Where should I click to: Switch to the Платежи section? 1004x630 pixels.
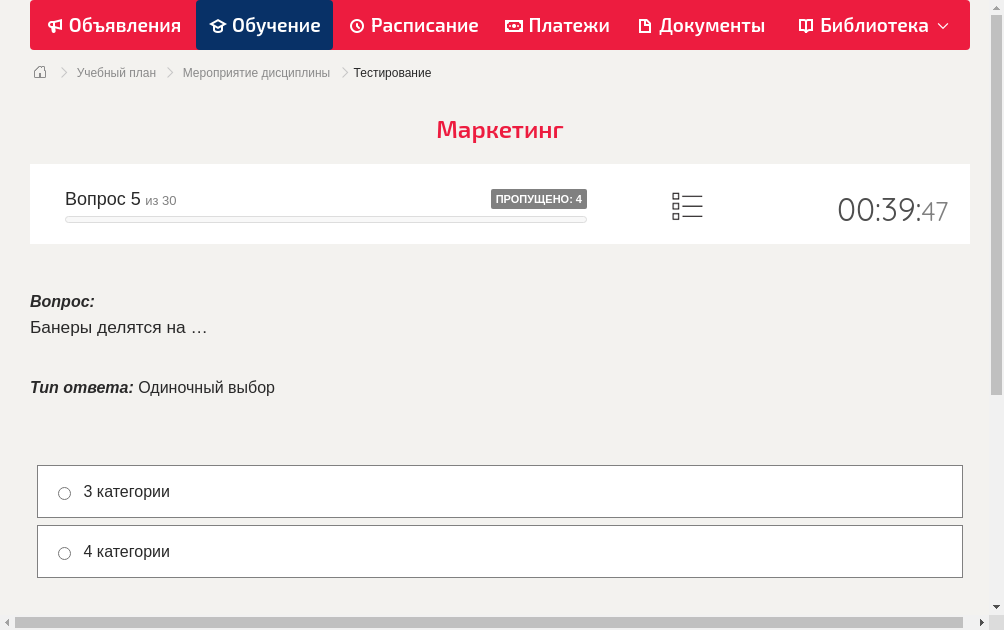coord(557,25)
